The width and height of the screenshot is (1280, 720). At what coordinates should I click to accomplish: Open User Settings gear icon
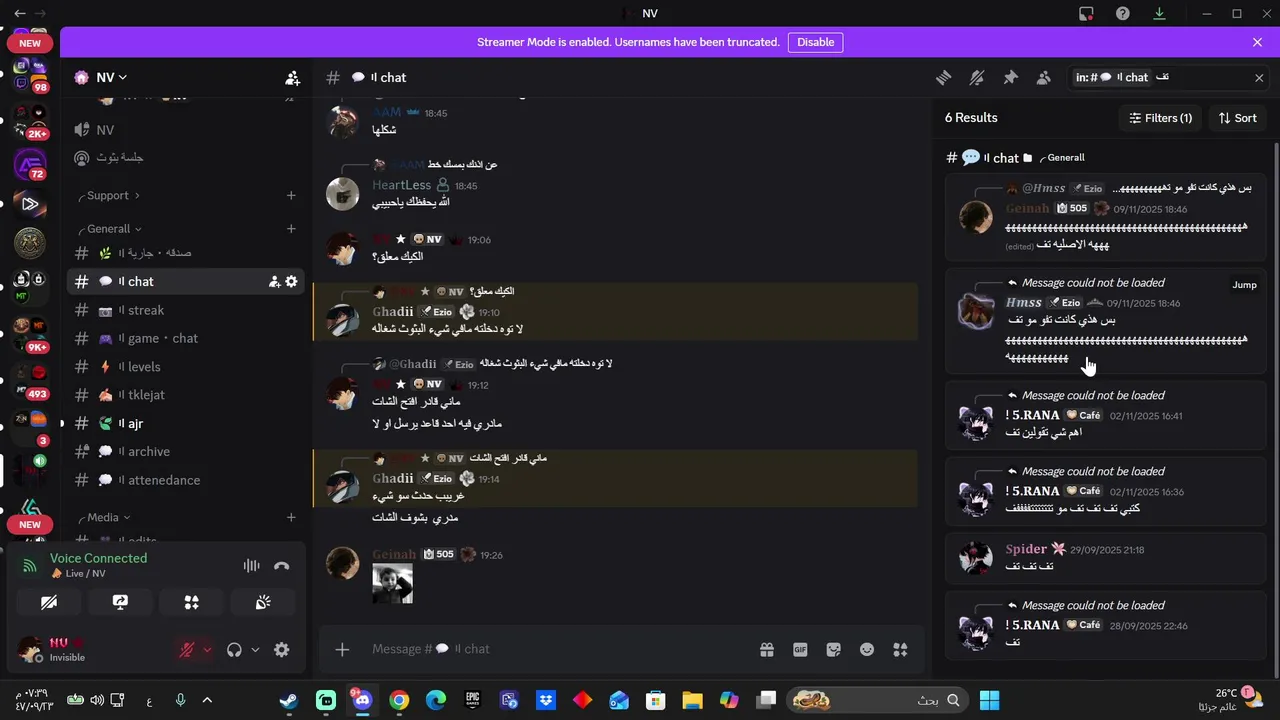pyautogui.click(x=282, y=650)
